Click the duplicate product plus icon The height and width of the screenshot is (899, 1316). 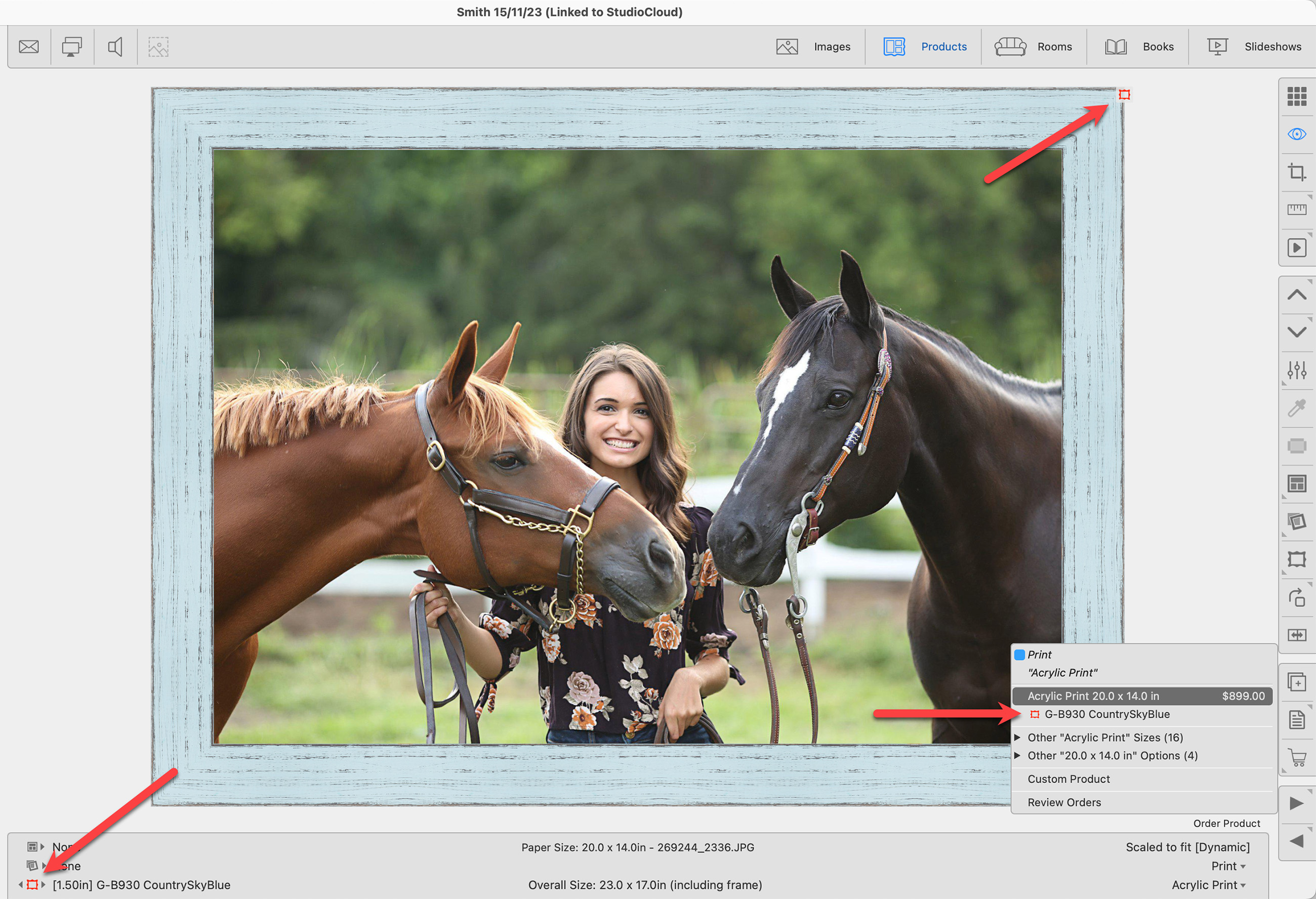pyautogui.click(x=1296, y=681)
